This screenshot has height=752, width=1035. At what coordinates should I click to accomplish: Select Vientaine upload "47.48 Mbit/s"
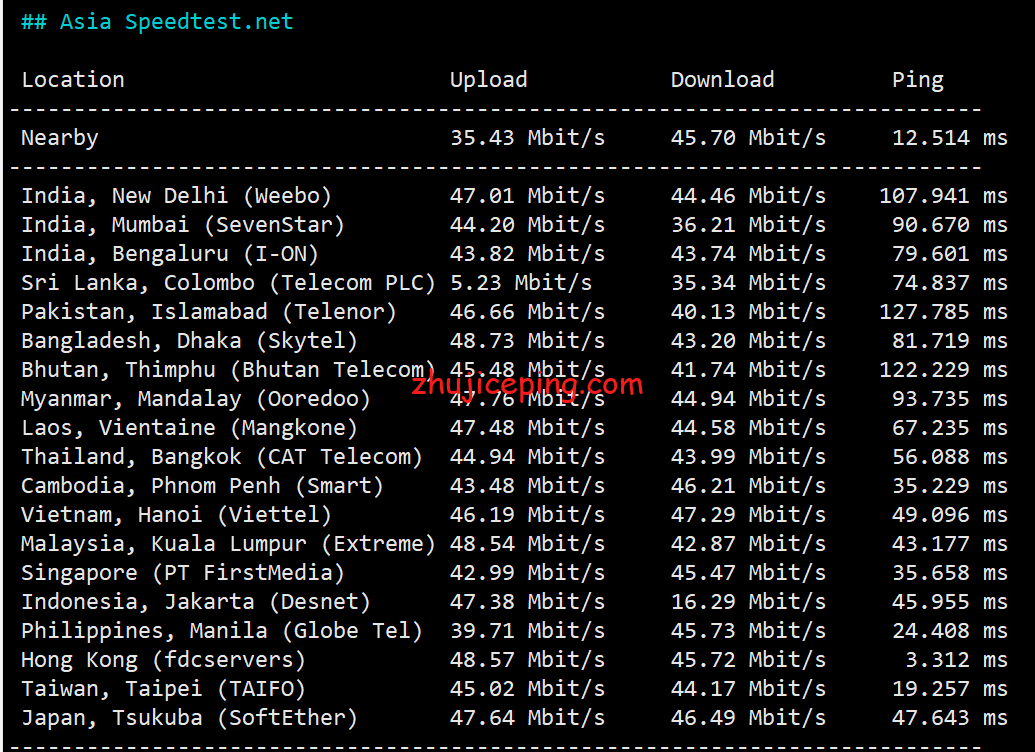tap(527, 428)
